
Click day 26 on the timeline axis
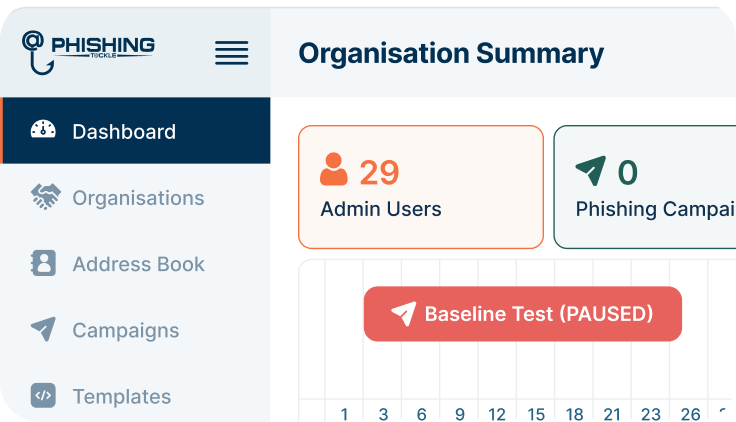tap(690, 414)
